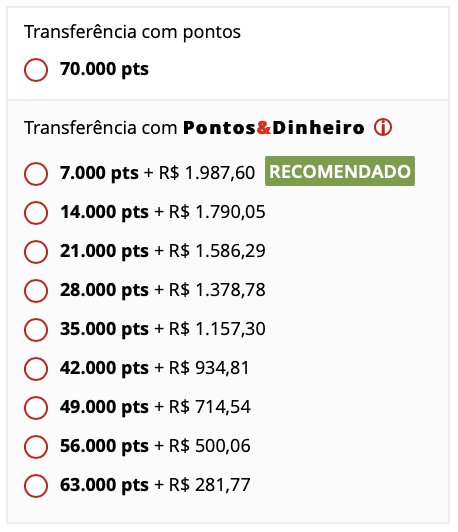Open the Pontos&Dinheiro info icon
Screen dimensions: 458x532
(383, 128)
